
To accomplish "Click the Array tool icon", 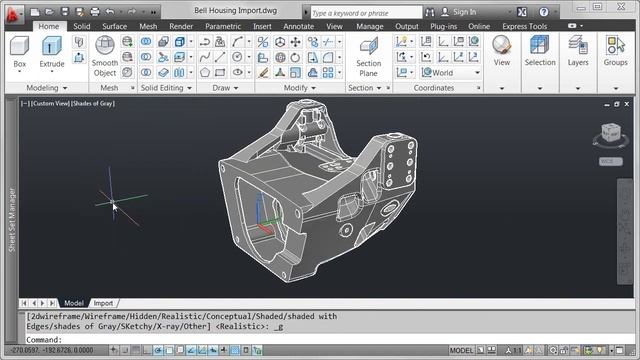I will click(x=328, y=73).
